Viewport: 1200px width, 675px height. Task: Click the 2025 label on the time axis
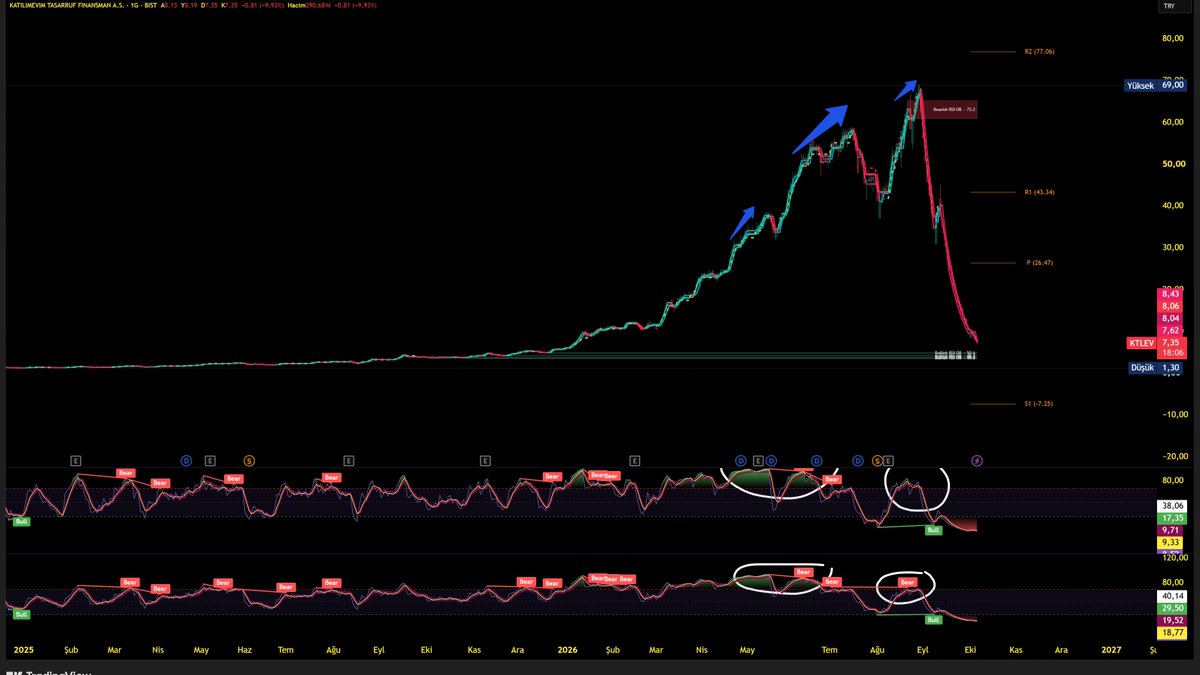coord(23,649)
